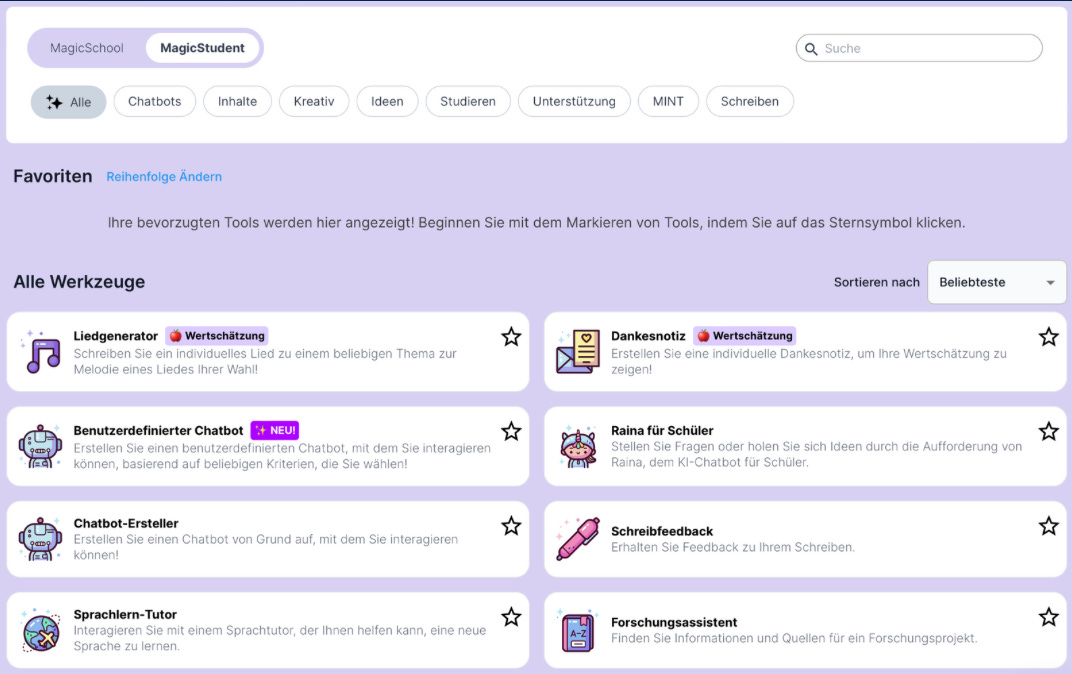Open the Raina für Schüler title
The height and width of the screenshot is (674, 1072).
(x=662, y=430)
